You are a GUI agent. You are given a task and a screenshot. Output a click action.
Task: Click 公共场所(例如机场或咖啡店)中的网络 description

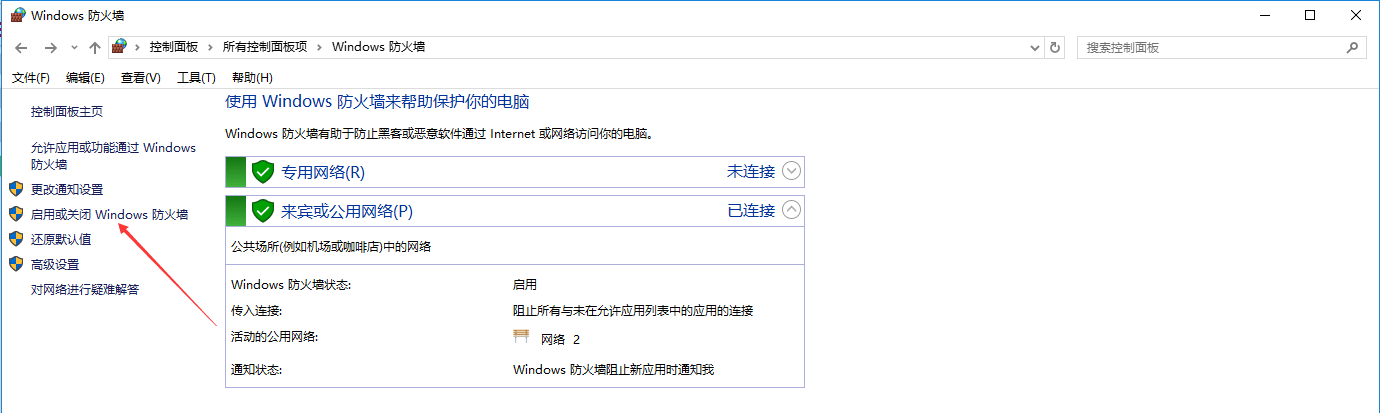pos(331,246)
